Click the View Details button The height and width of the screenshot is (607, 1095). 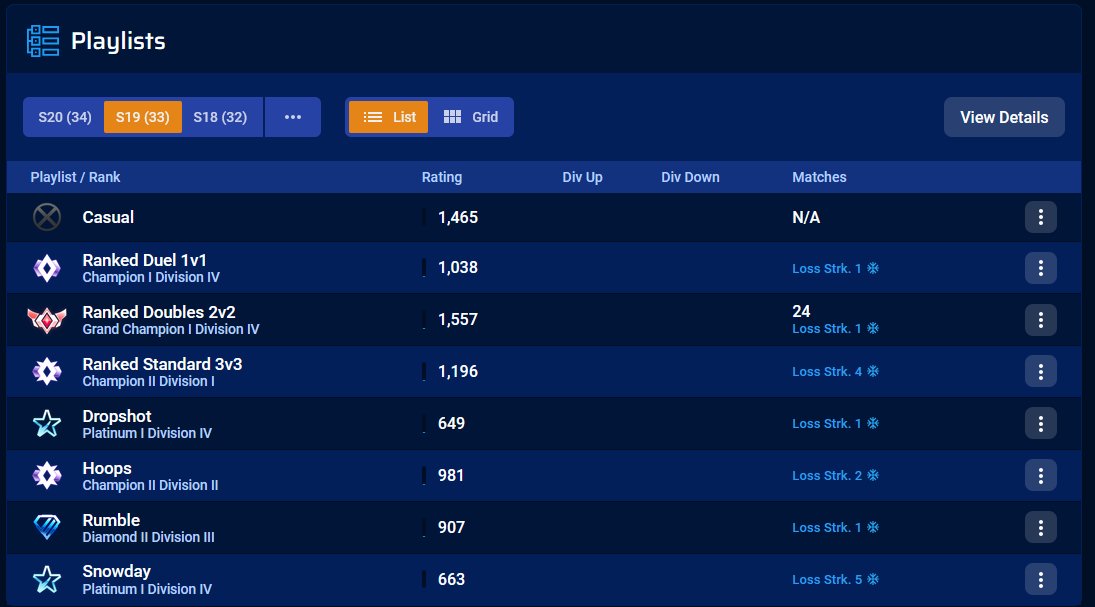[x=1004, y=117]
